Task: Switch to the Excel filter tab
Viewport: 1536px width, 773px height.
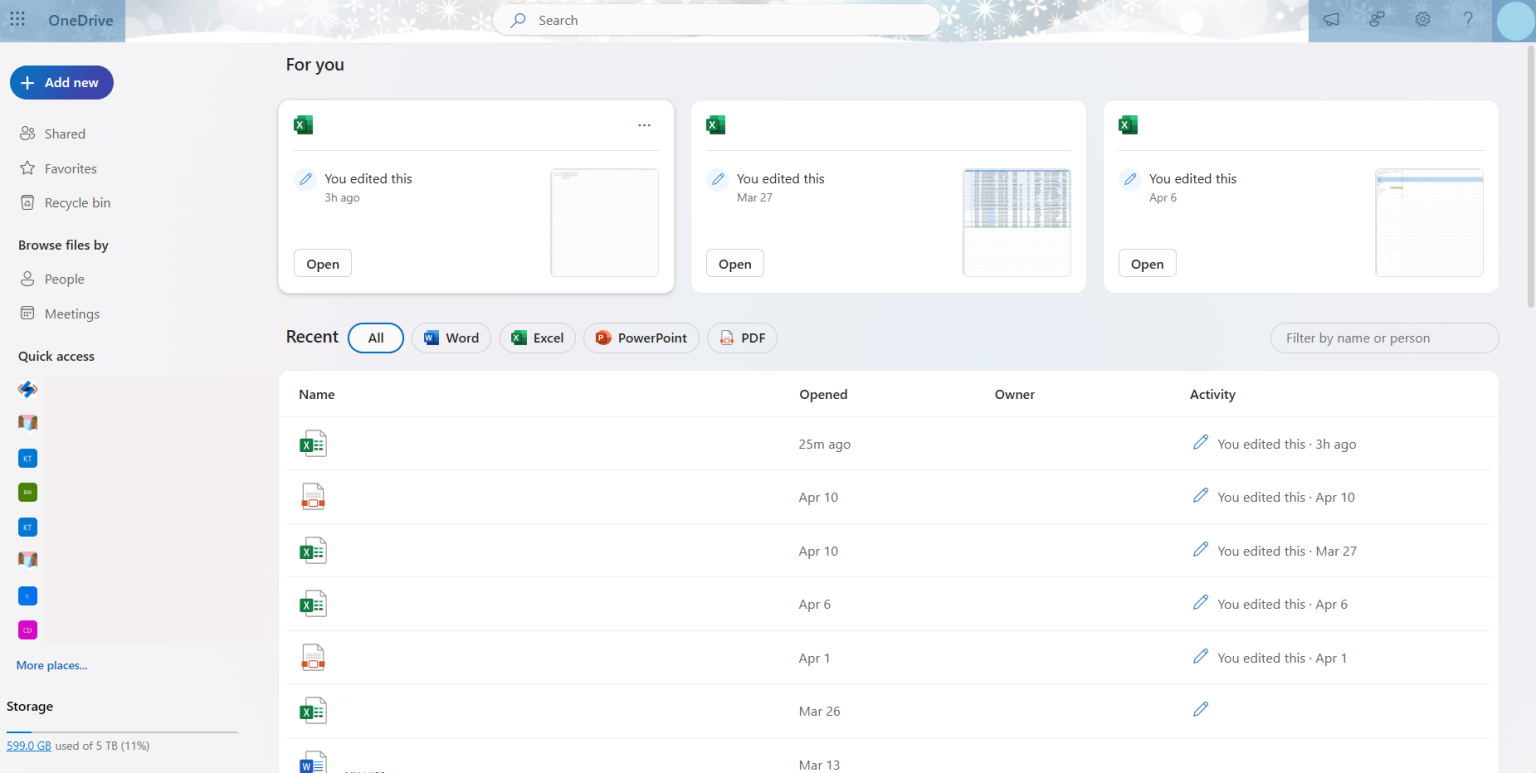Action: point(537,338)
